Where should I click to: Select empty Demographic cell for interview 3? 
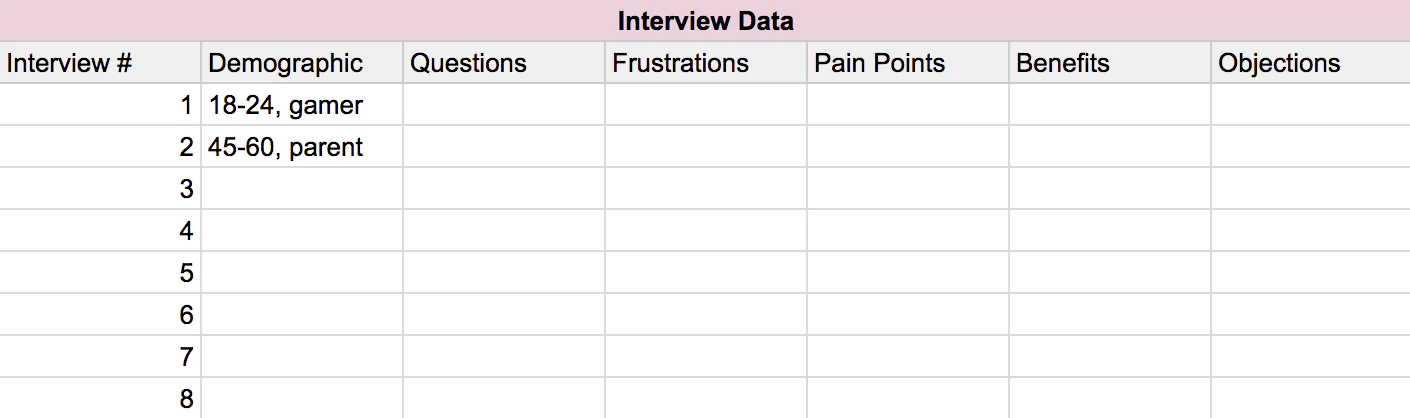coord(302,189)
